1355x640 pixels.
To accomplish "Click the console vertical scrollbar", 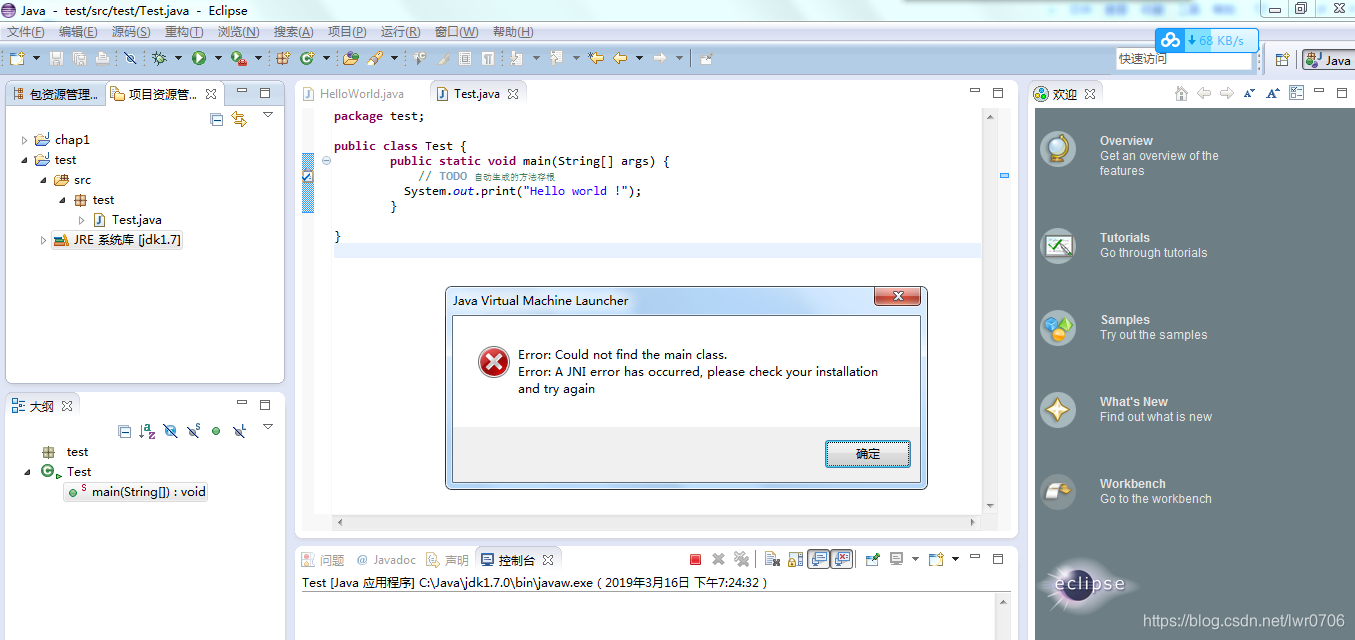I will click(1002, 617).
